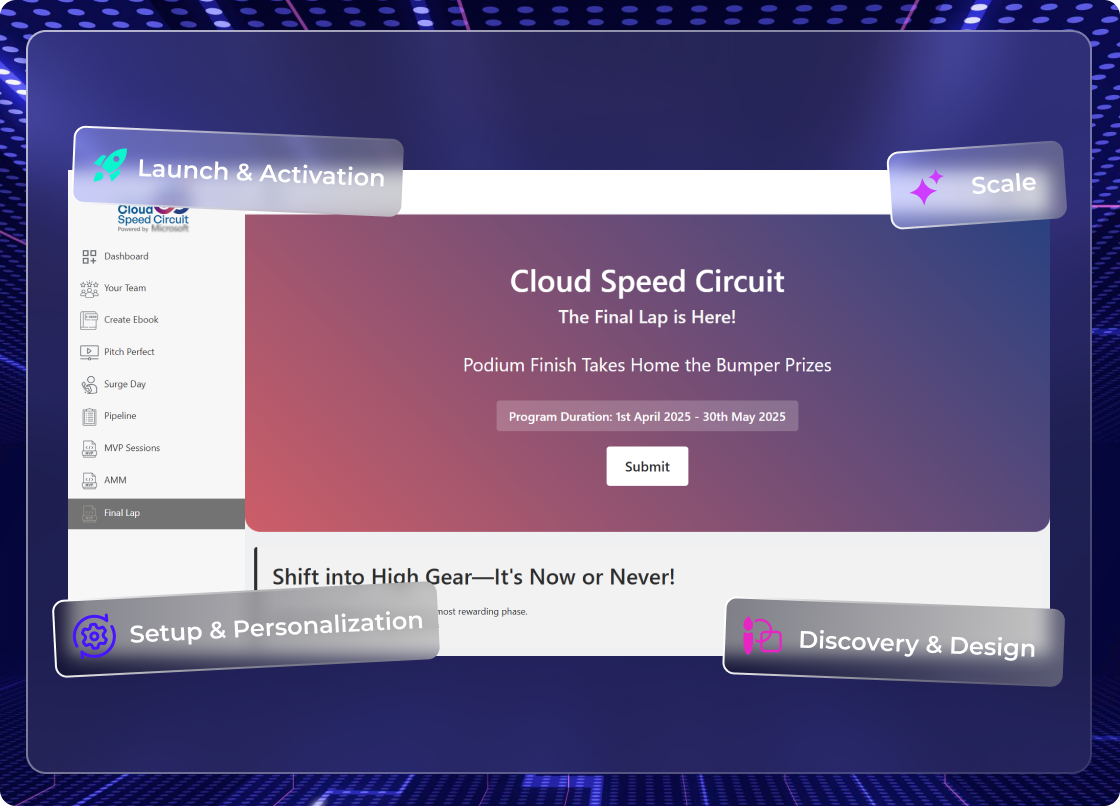
Task: Click the Shift into High Gear heading
Action: (x=473, y=577)
